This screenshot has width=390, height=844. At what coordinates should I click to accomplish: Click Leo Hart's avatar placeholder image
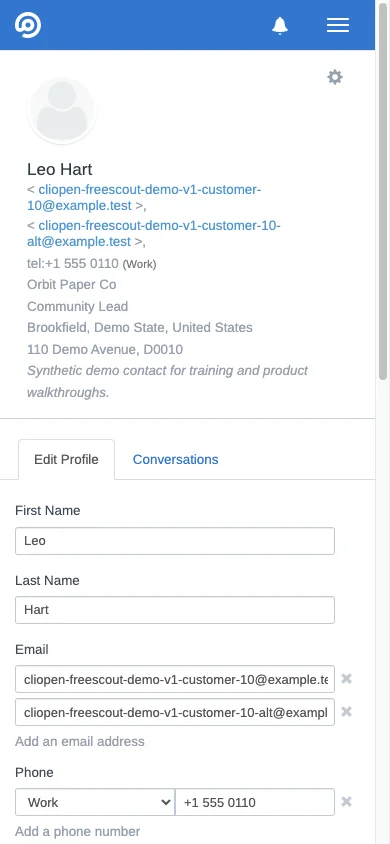click(62, 110)
